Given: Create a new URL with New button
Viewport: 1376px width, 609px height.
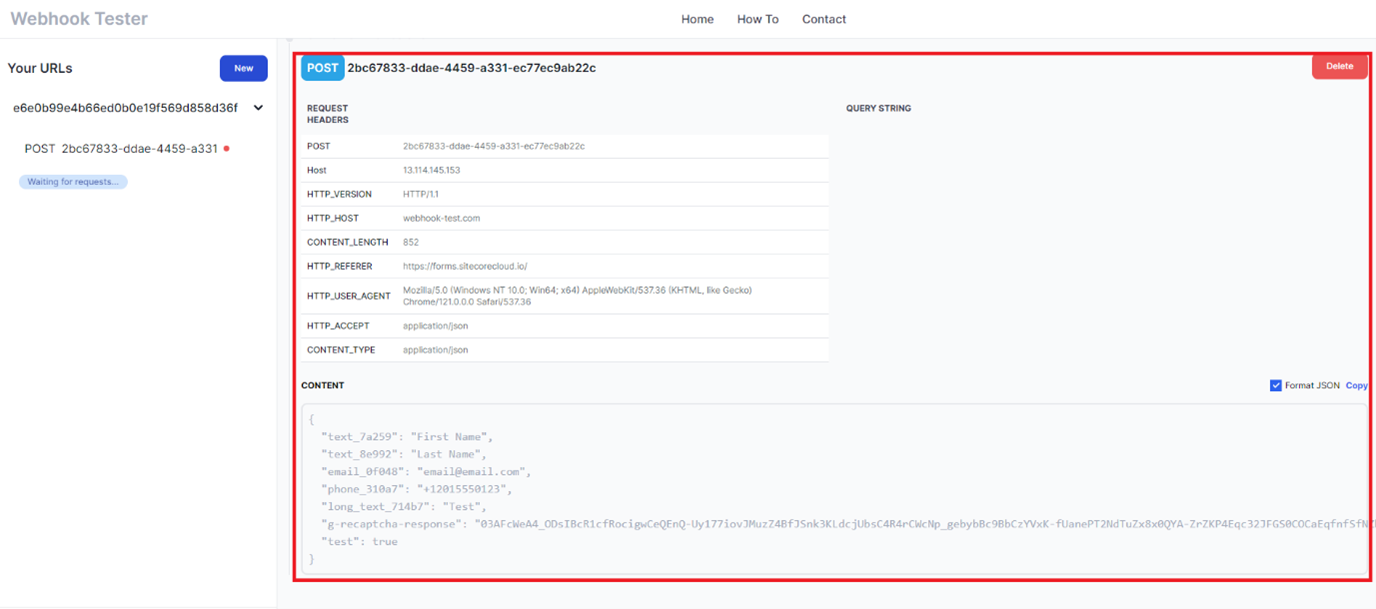Looking at the screenshot, I should pos(243,68).
